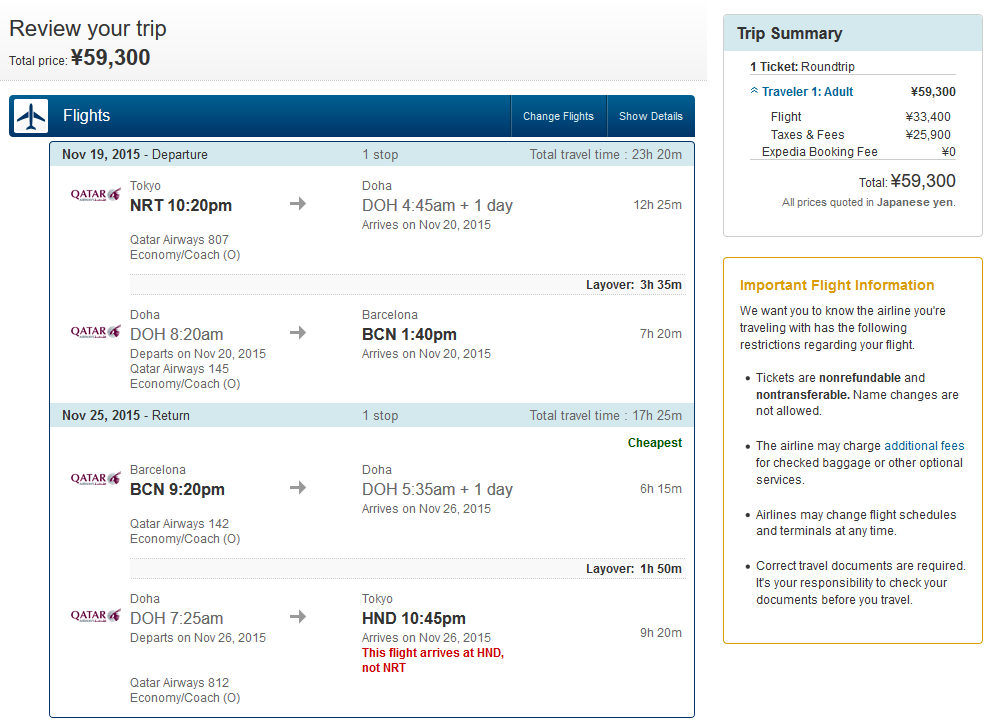Image resolution: width=994 pixels, height=723 pixels.
Task: Click arrow icon between NRT and DOH
Action: pos(298,204)
